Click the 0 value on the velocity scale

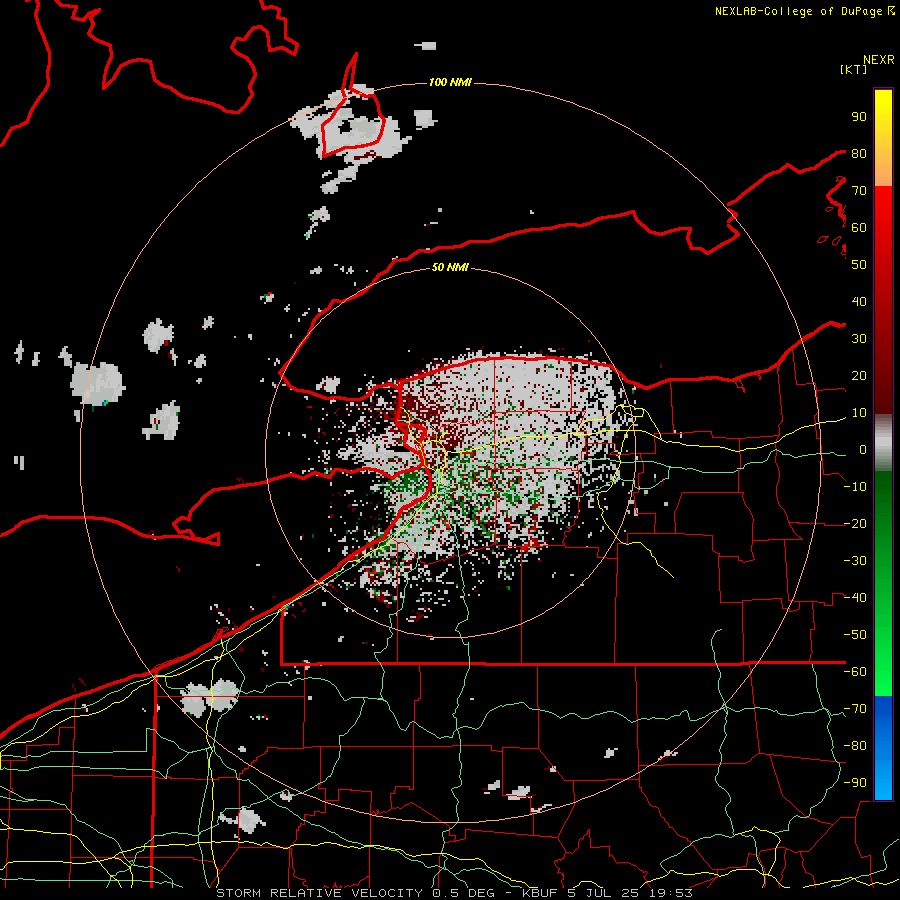click(863, 449)
